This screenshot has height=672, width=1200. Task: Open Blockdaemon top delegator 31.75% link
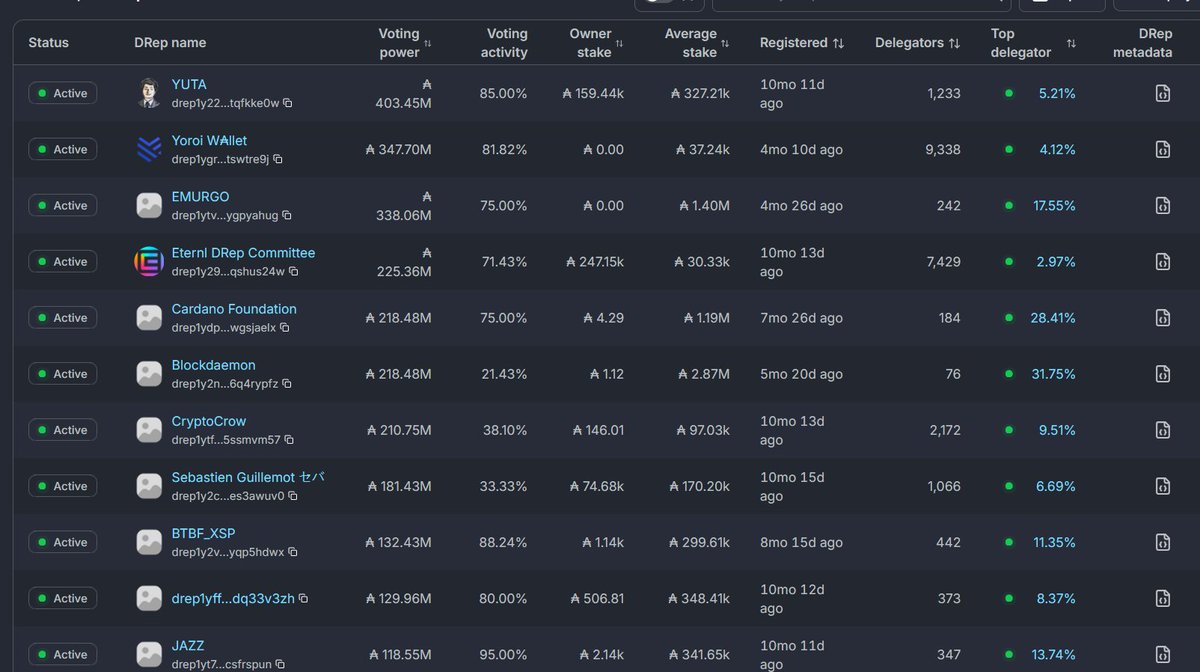tap(1053, 373)
